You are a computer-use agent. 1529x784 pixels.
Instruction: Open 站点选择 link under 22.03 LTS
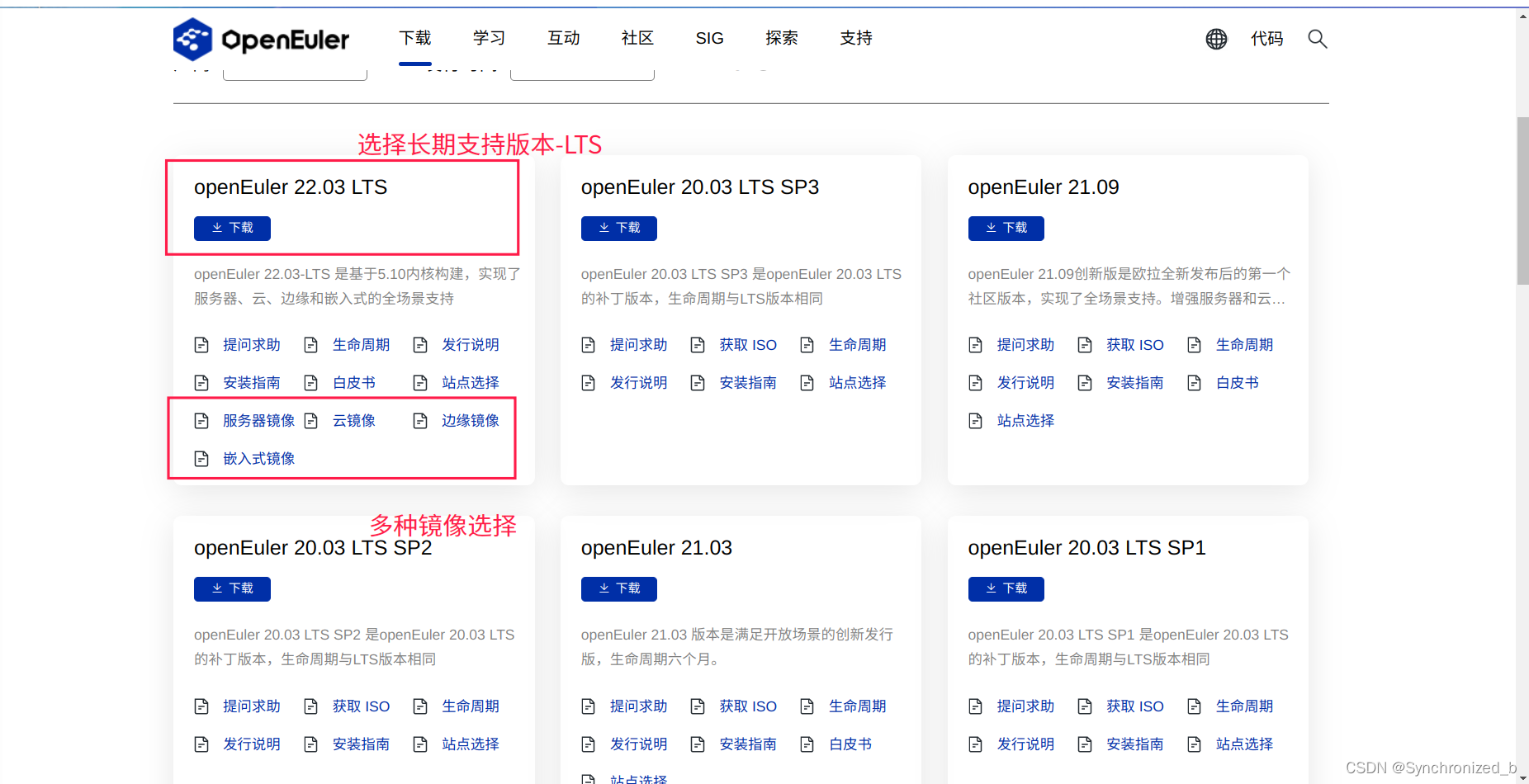click(x=471, y=383)
